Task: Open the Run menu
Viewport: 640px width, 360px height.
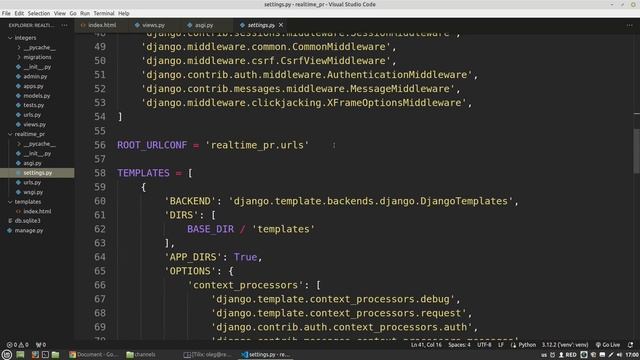Action: point(85,13)
